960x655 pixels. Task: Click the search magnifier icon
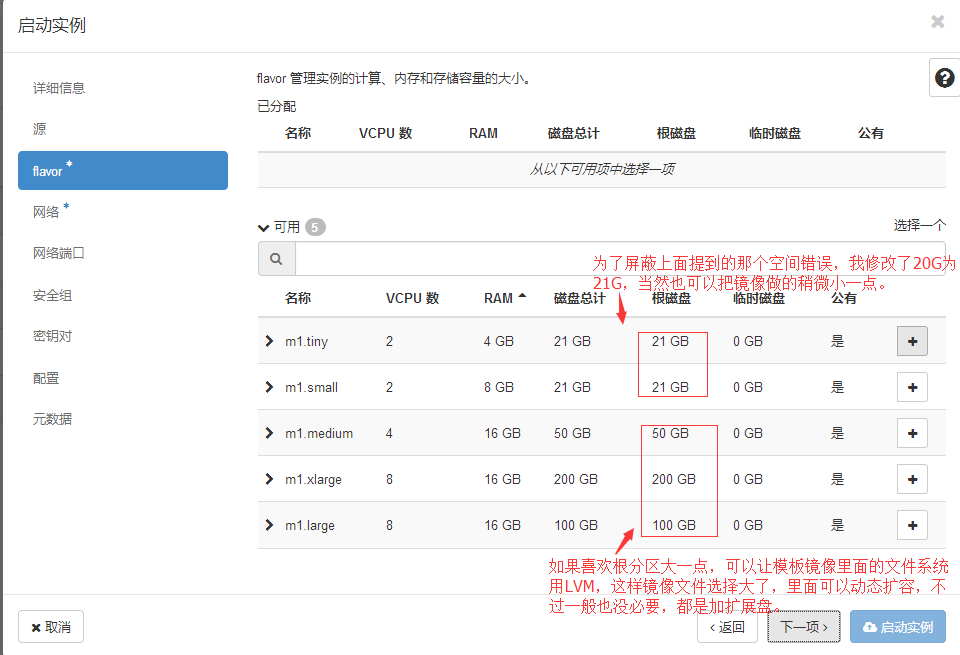pos(276,259)
